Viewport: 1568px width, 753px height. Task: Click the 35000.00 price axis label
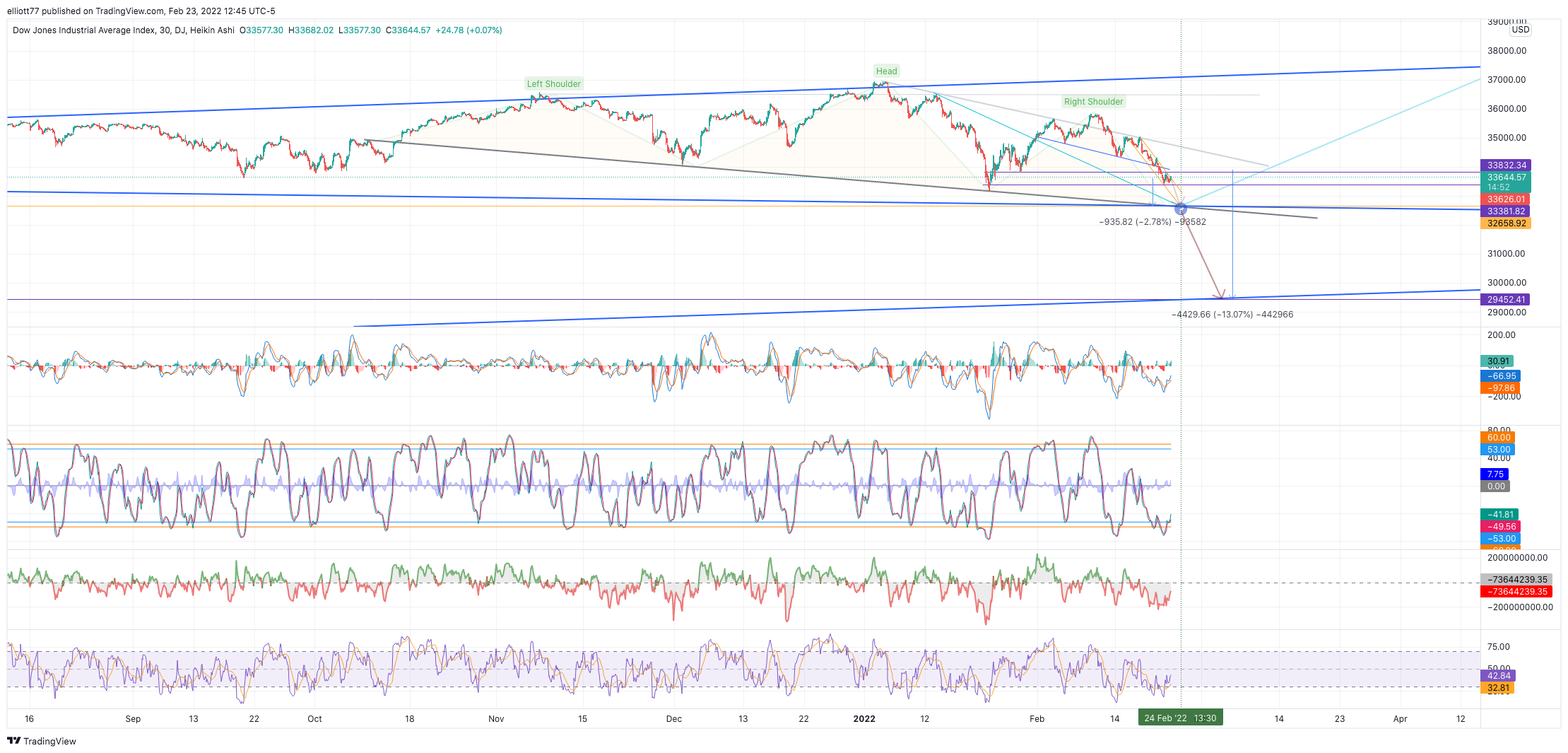(x=1507, y=138)
